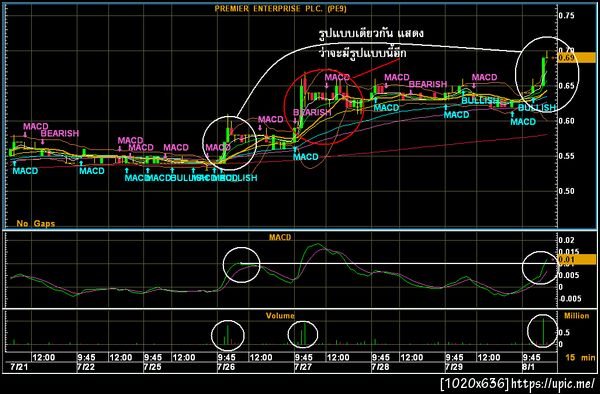Image resolution: width=600 pixels, height=394 pixels.
Task: Select the BULLISH signal label on 8/1
Action: (536, 108)
